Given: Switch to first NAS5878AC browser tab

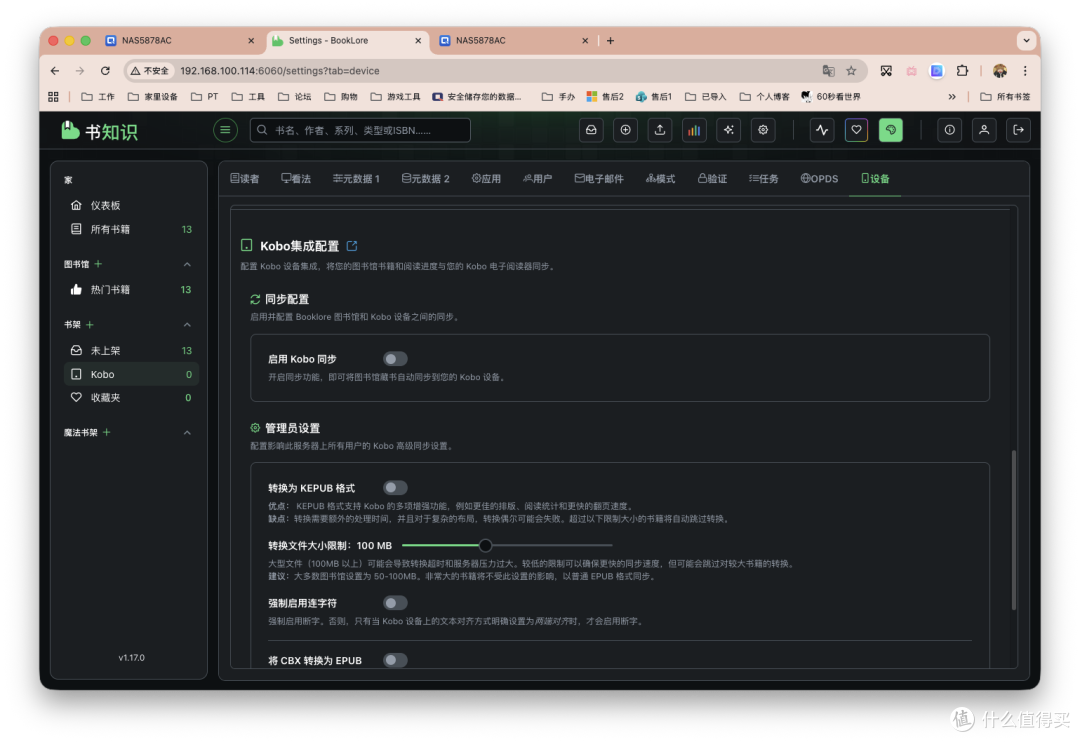Looking at the screenshot, I should pyautogui.click(x=179, y=41).
